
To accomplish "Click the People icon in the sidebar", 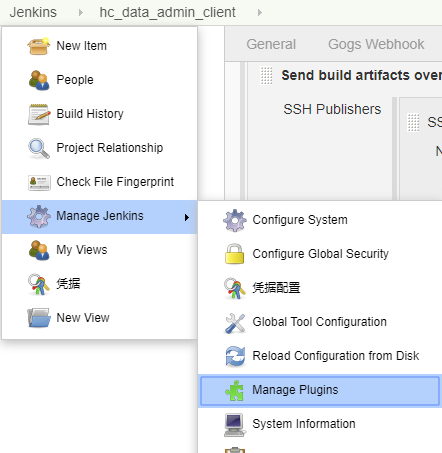I will [x=39, y=80].
